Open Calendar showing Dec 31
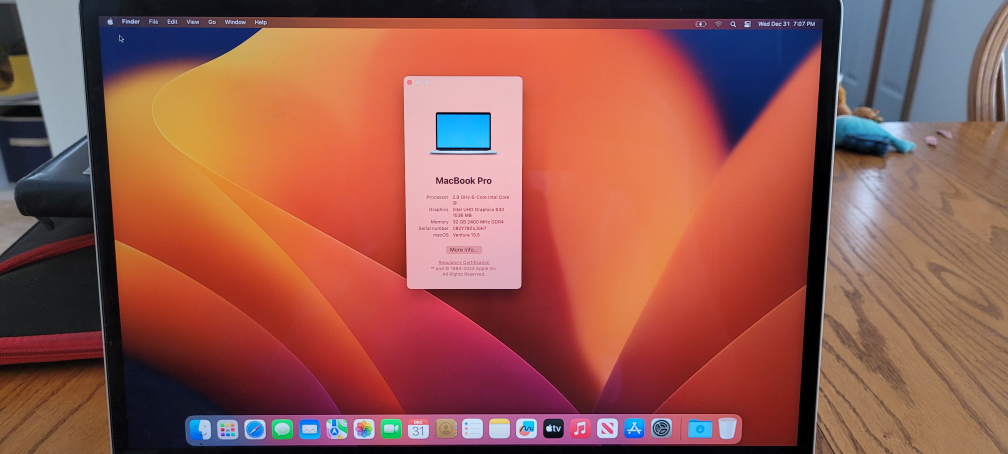The height and width of the screenshot is (454, 1008). (418, 429)
